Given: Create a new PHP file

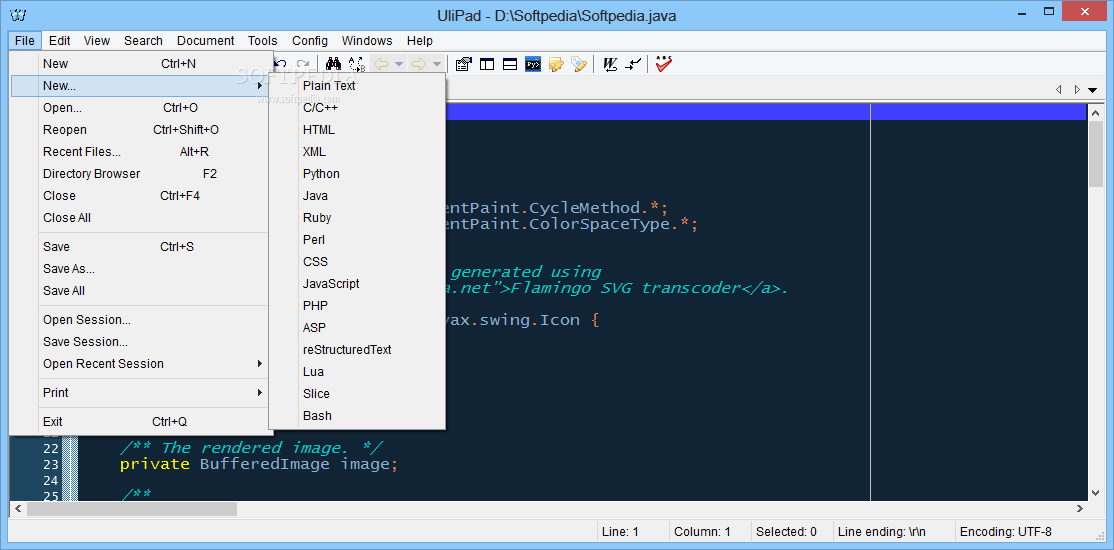Looking at the screenshot, I should [x=357, y=306].
